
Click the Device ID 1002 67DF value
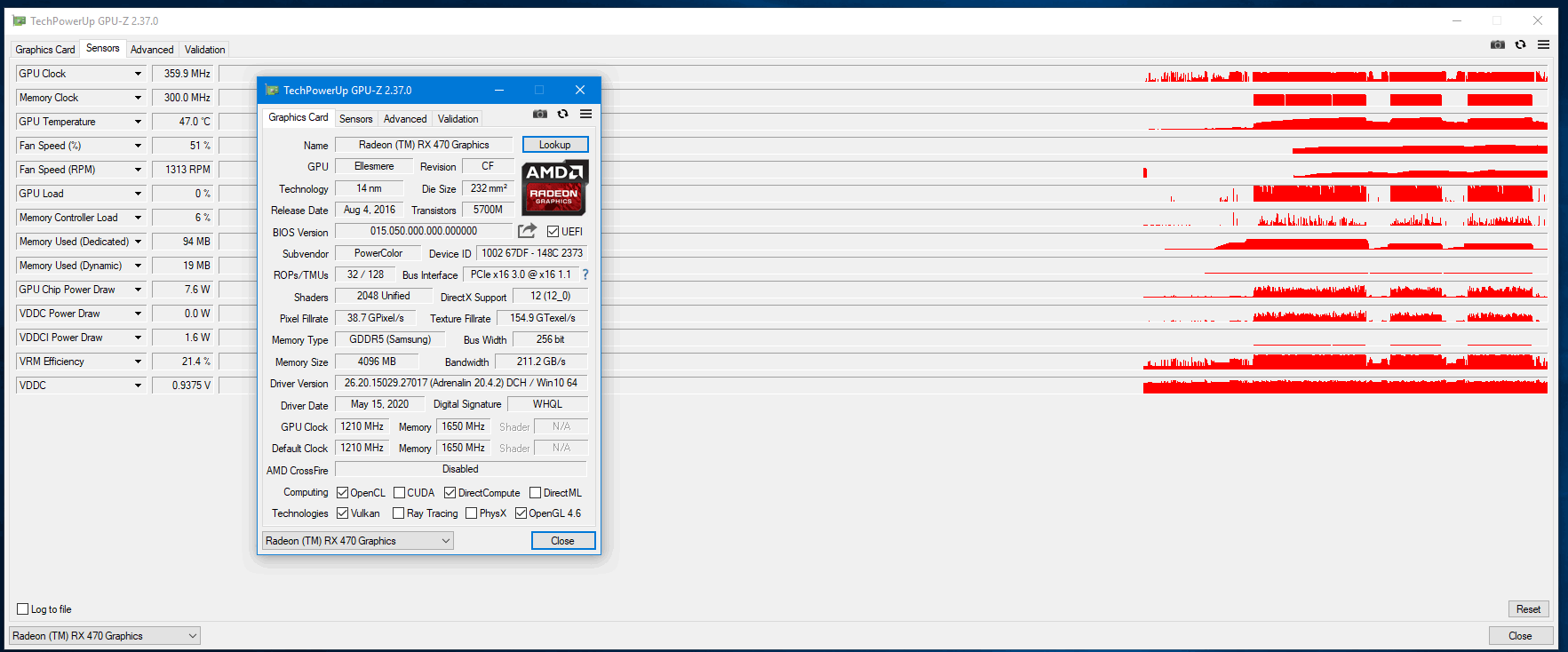532,253
